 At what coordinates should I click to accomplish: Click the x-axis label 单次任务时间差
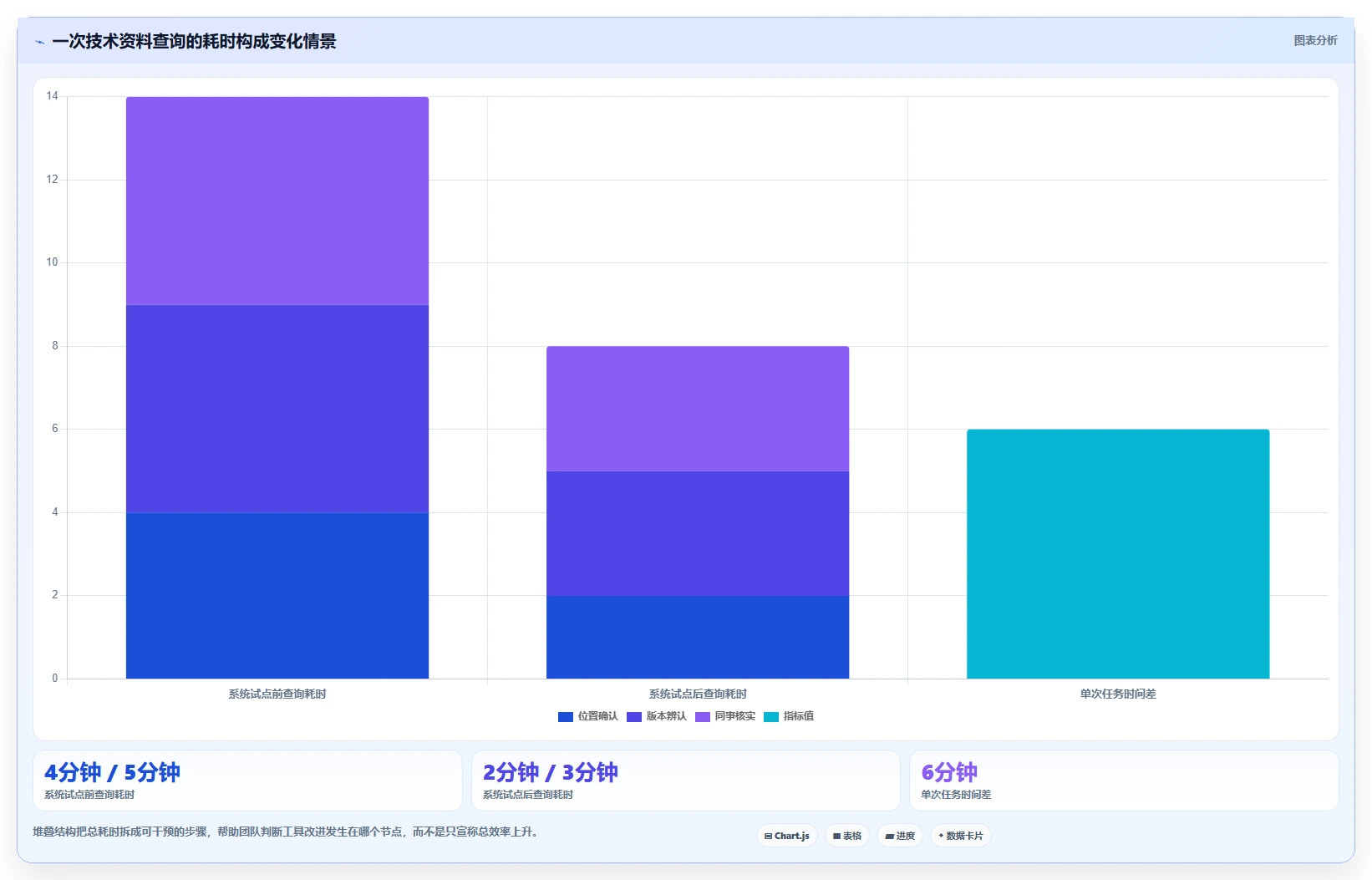point(1118,694)
